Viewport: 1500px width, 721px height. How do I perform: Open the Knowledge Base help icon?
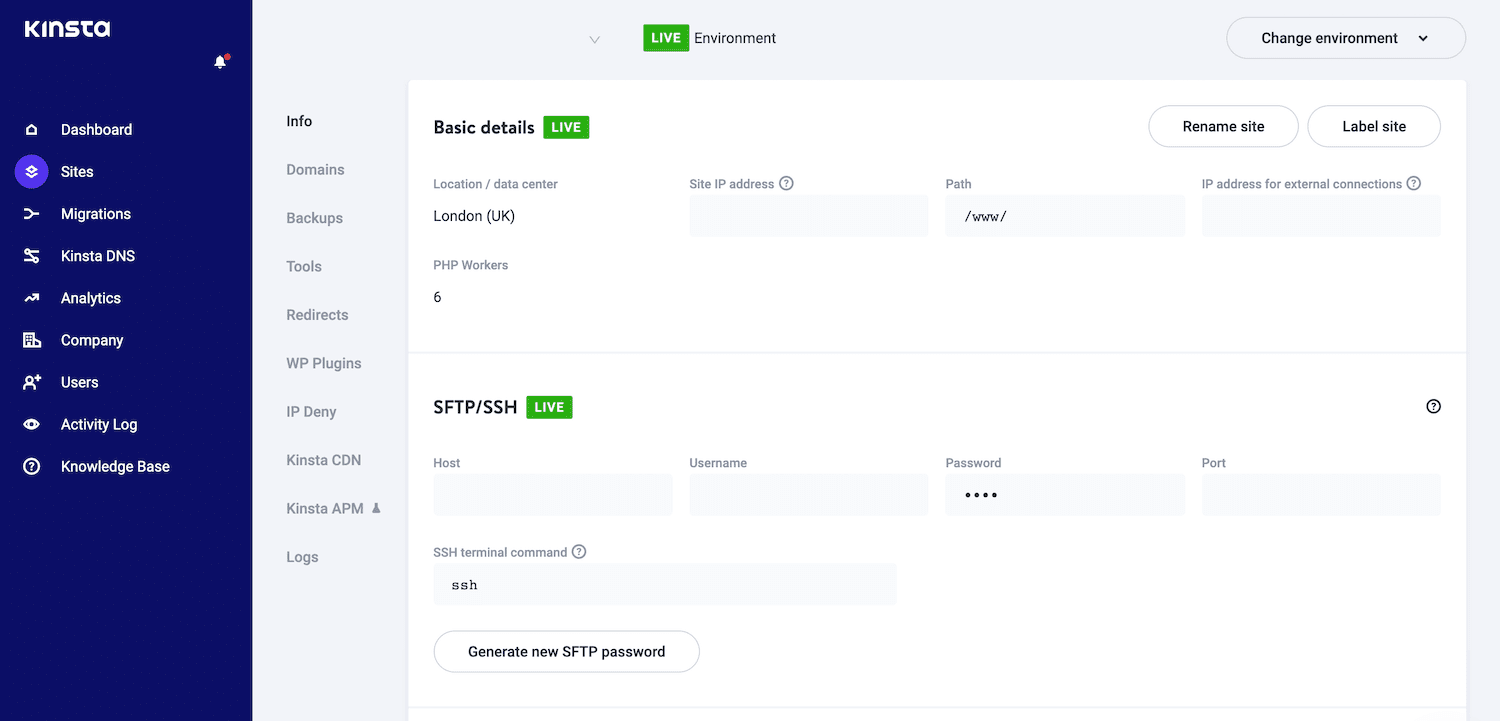(x=31, y=466)
